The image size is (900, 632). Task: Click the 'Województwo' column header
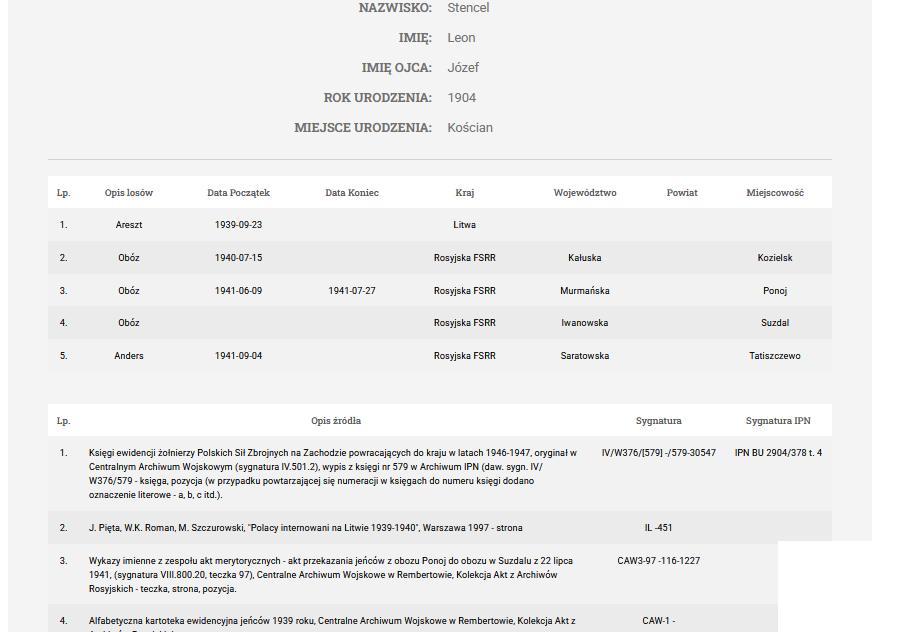click(585, 193)
